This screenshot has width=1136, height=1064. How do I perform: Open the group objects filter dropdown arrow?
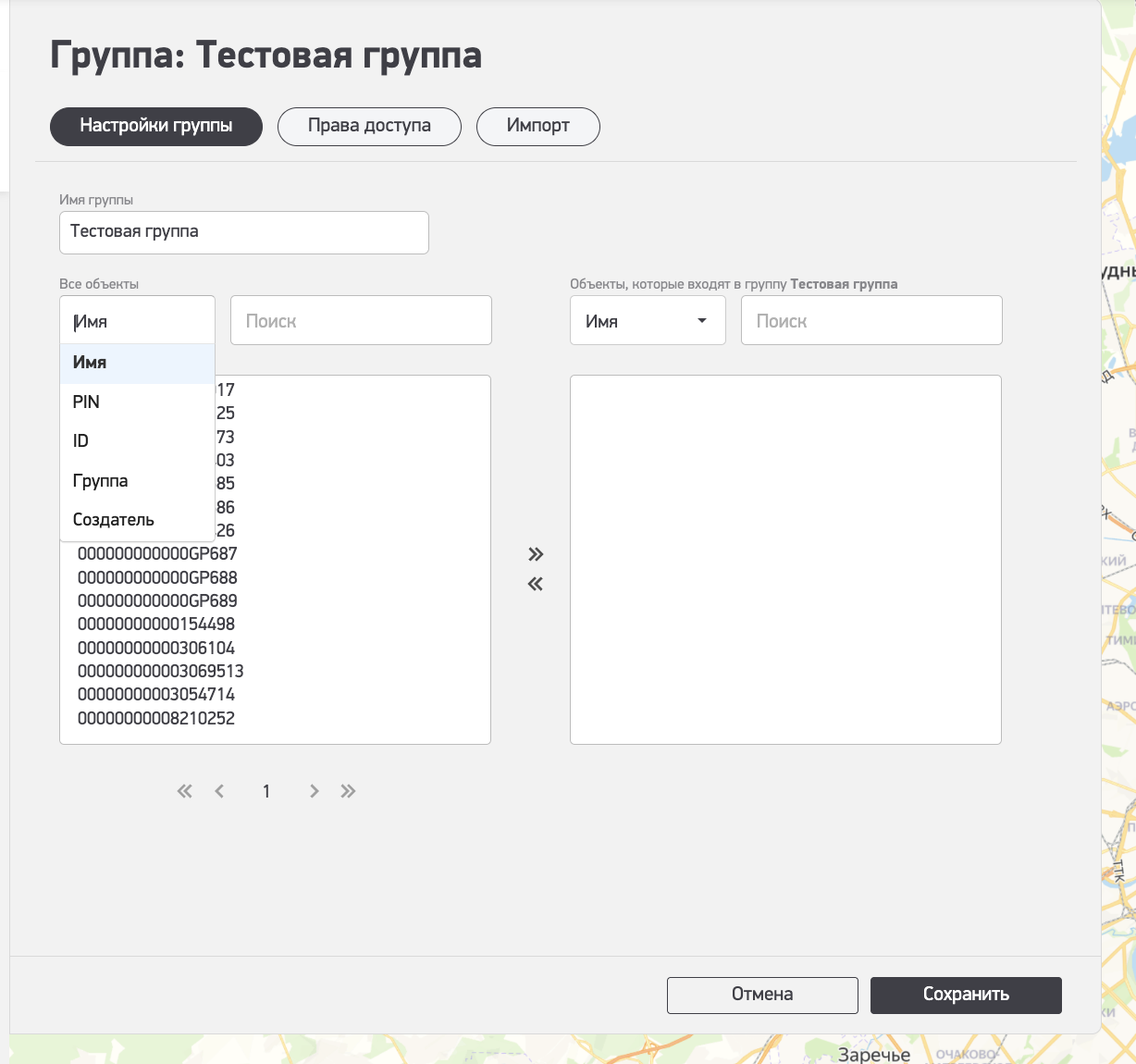(x=702, y=321)
